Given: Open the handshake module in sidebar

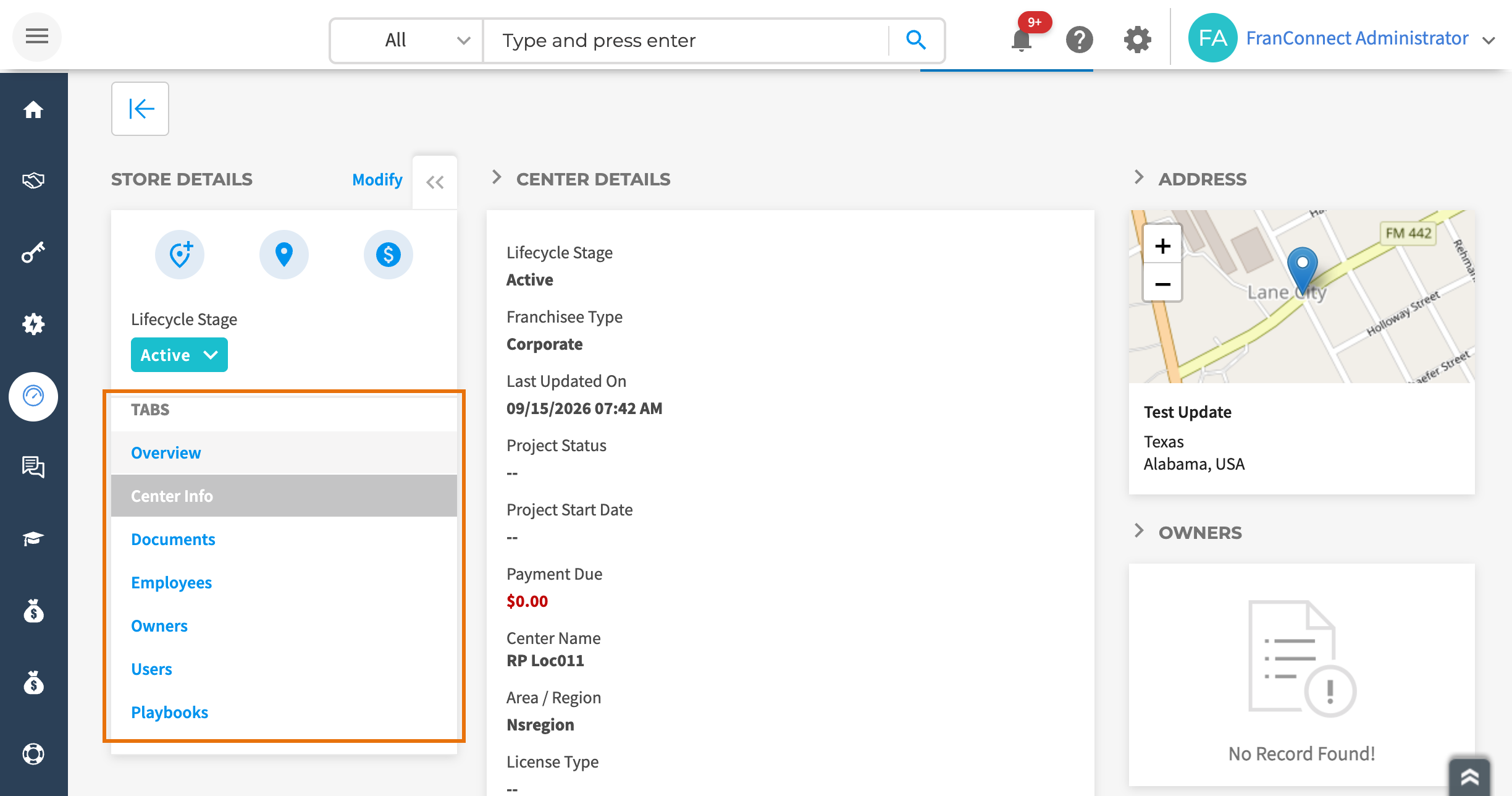Looking at the screenshot, I should (33, 180).
